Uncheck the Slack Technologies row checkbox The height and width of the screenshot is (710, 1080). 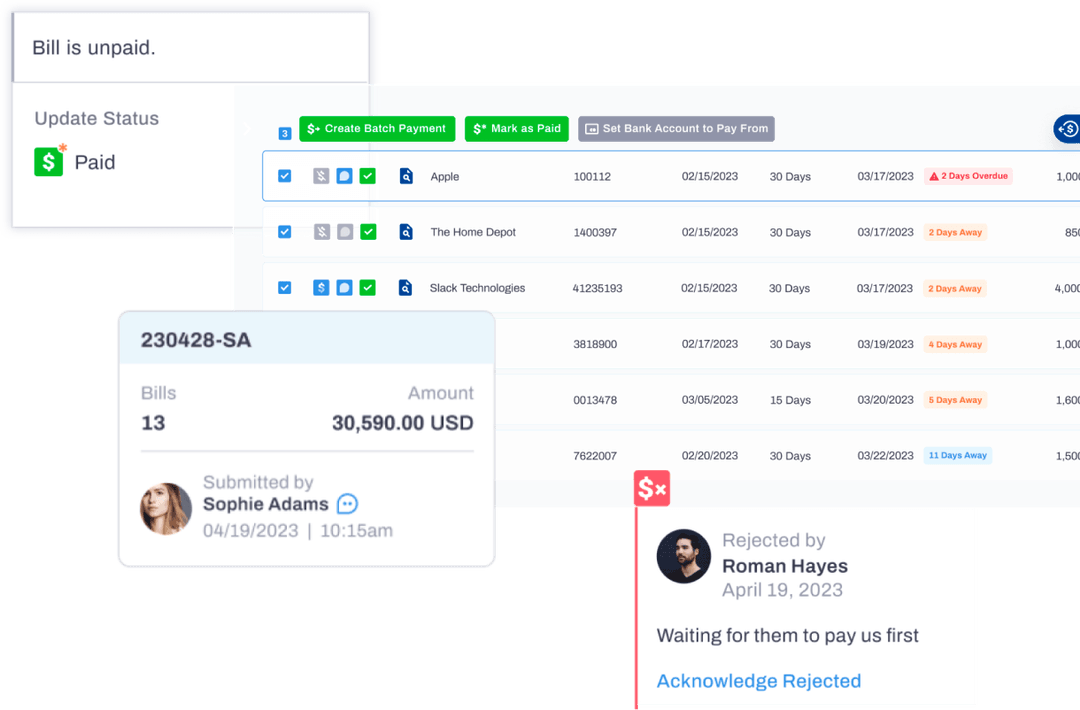284,288
